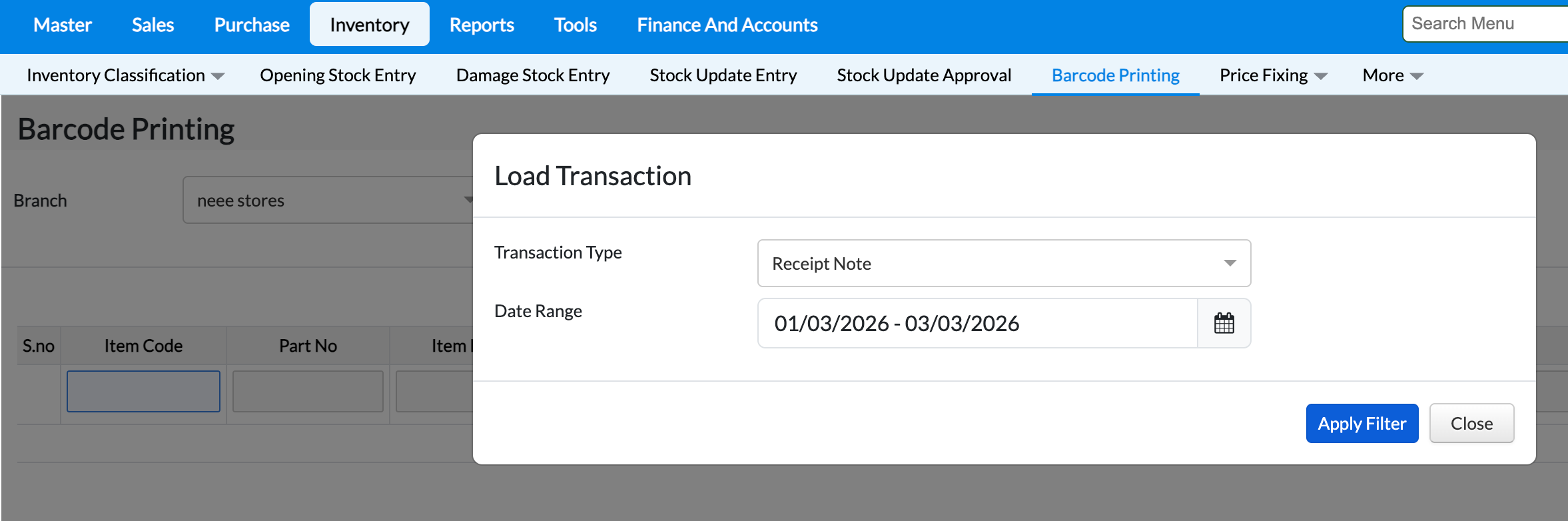
Task: Open the Reports menu
Action: coord(482,25)
